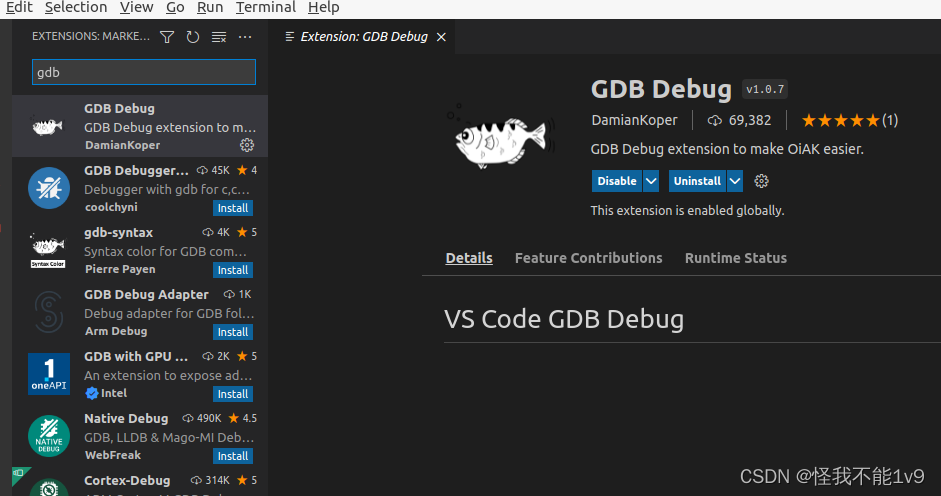Click the extensions search box containing gdb

143,72
